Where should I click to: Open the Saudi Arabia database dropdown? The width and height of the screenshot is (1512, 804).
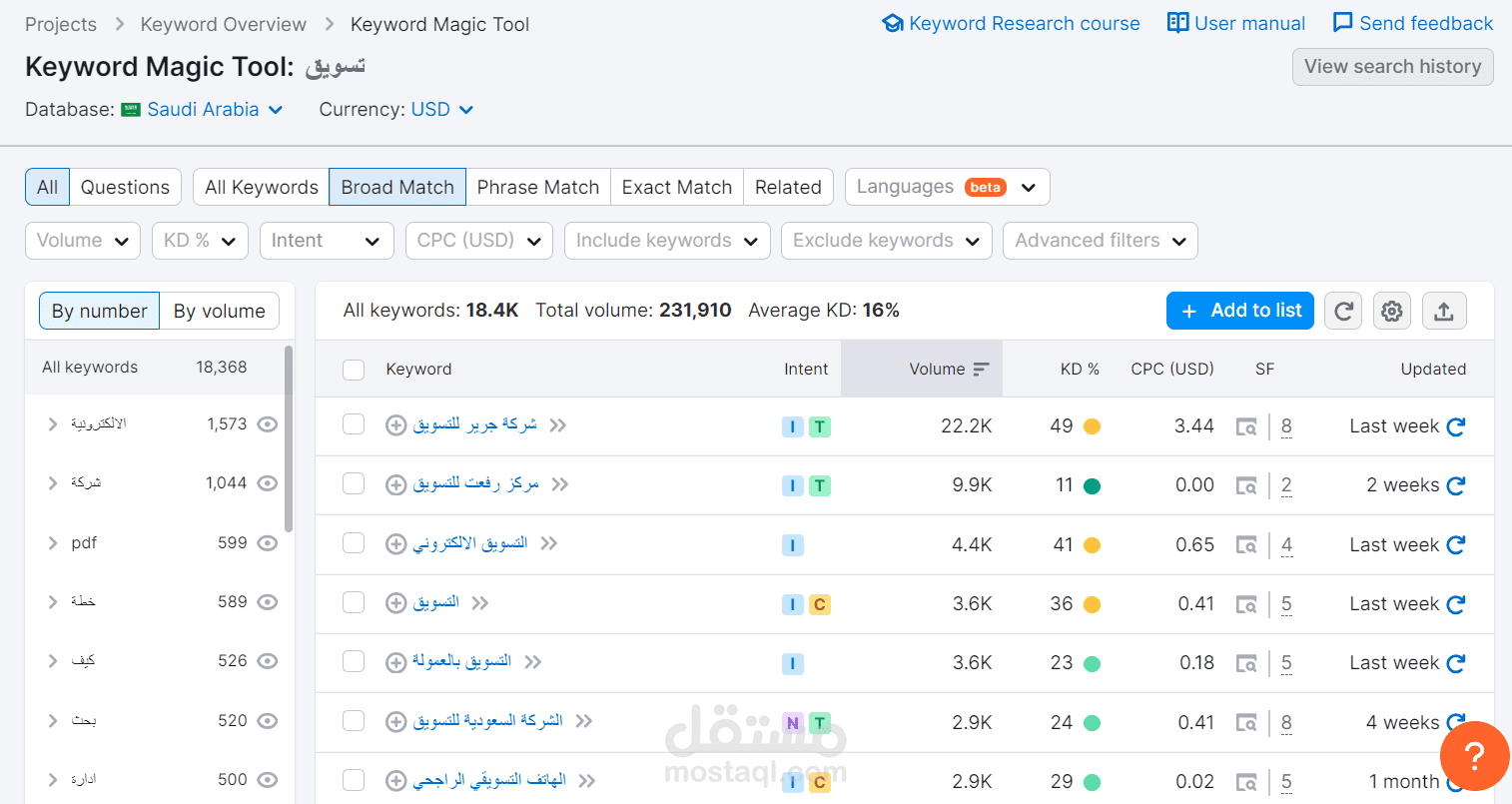(x=203, y=110)
